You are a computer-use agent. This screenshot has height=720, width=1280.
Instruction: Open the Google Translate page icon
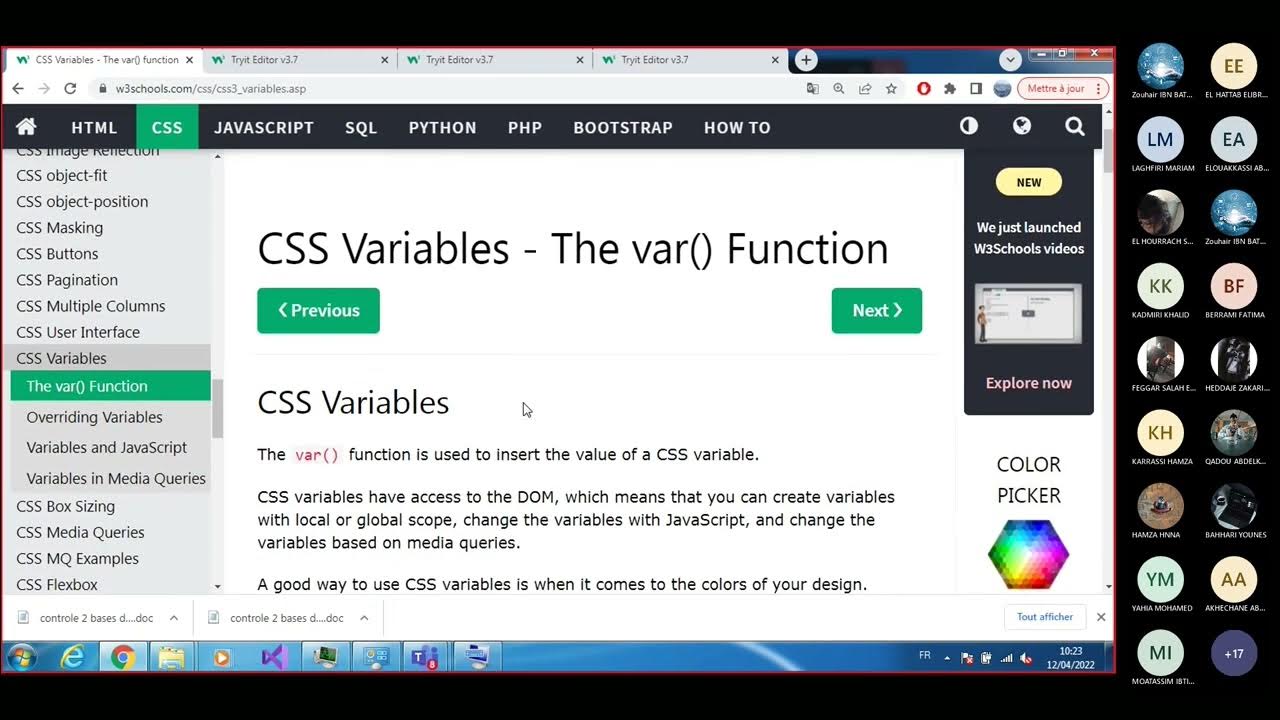tap(813, 88)
